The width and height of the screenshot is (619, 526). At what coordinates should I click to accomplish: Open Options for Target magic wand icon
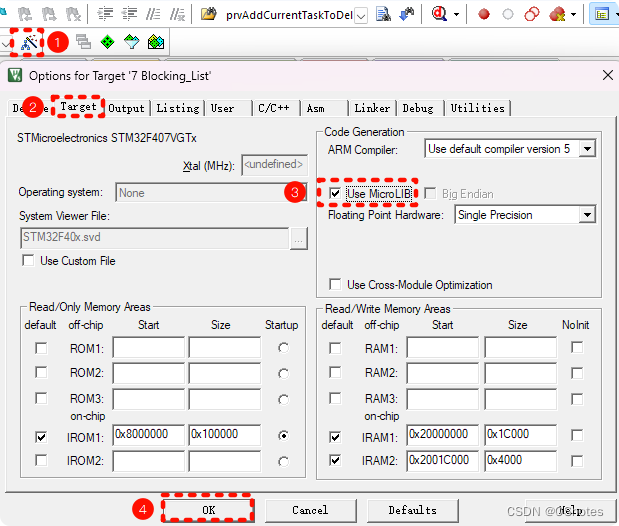tap(28, 42)
